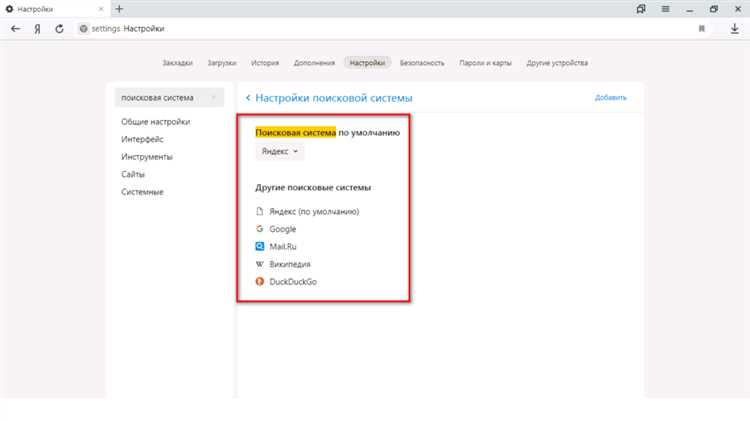Click the Добавить link
The image size is (750, 421).
click(x=610, y=98)
